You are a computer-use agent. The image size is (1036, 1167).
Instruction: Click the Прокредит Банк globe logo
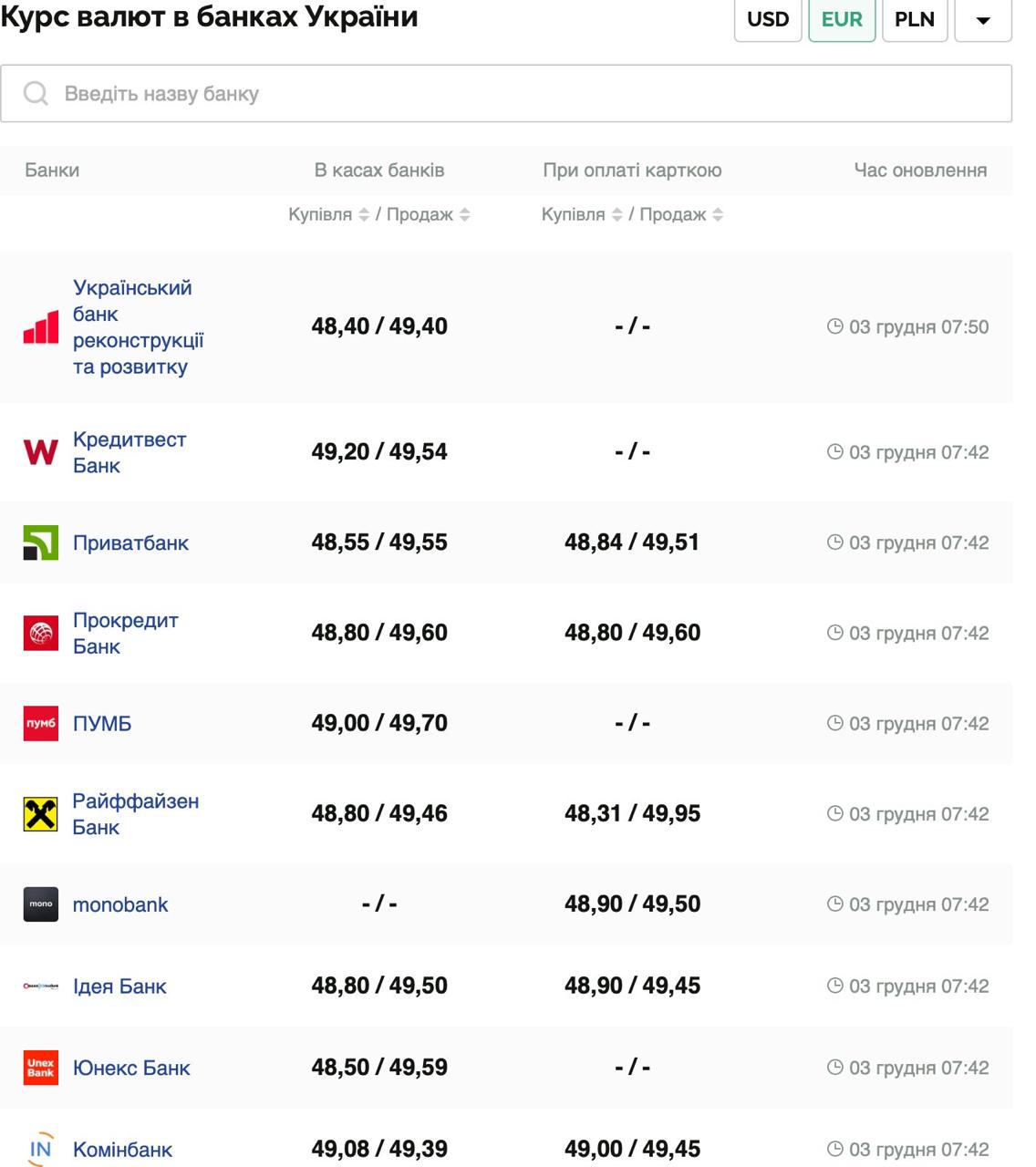point(40,633)
